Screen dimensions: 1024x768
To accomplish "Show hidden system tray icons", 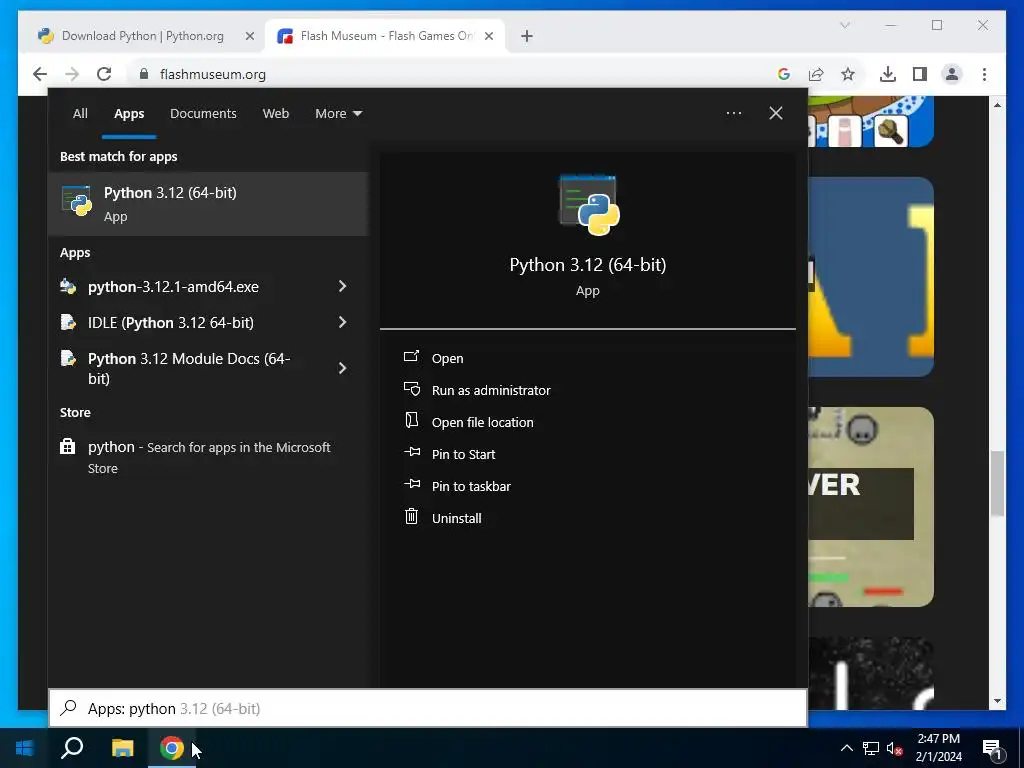I will (846, 748).
